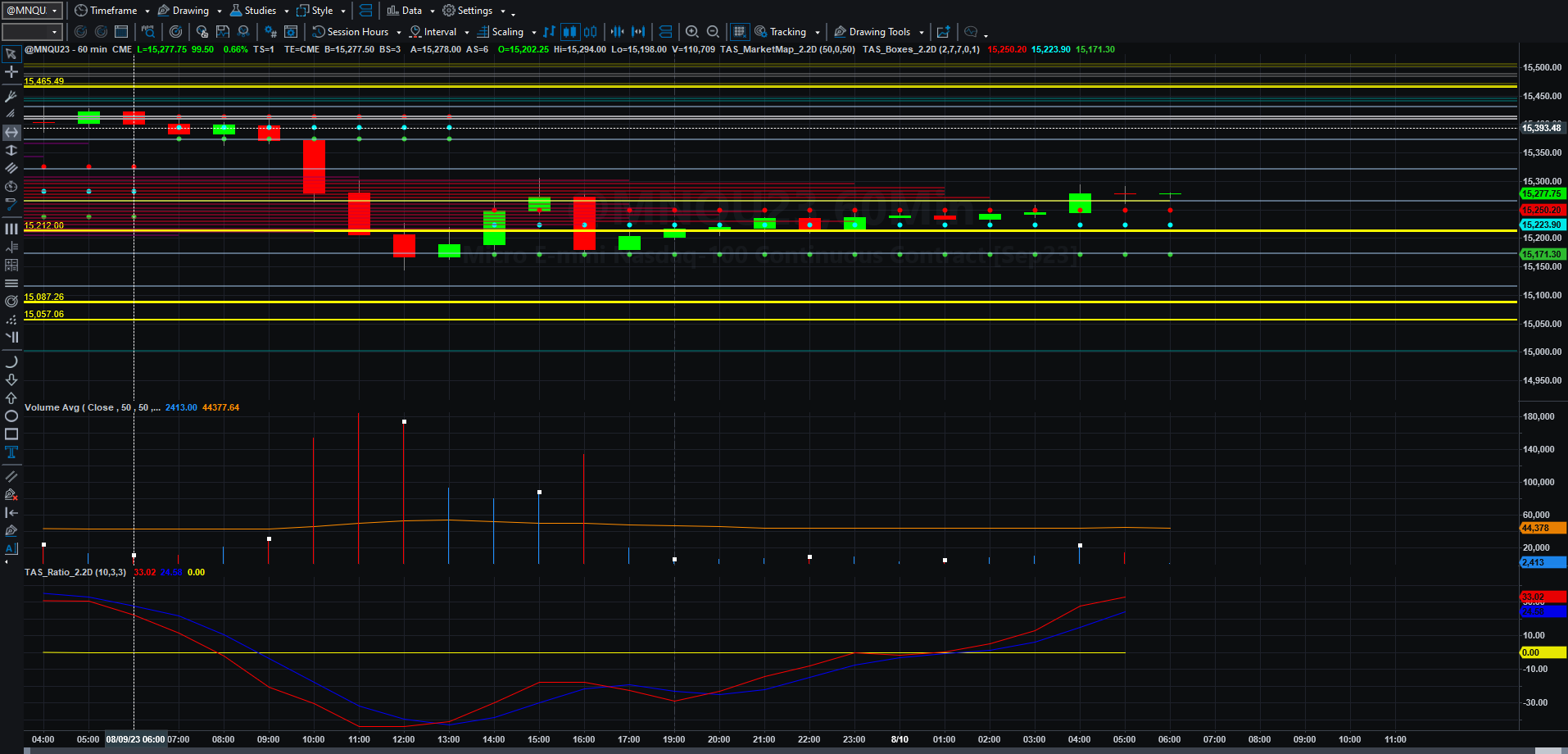Select the down arrow drawing tool

[x=11, y=379]
